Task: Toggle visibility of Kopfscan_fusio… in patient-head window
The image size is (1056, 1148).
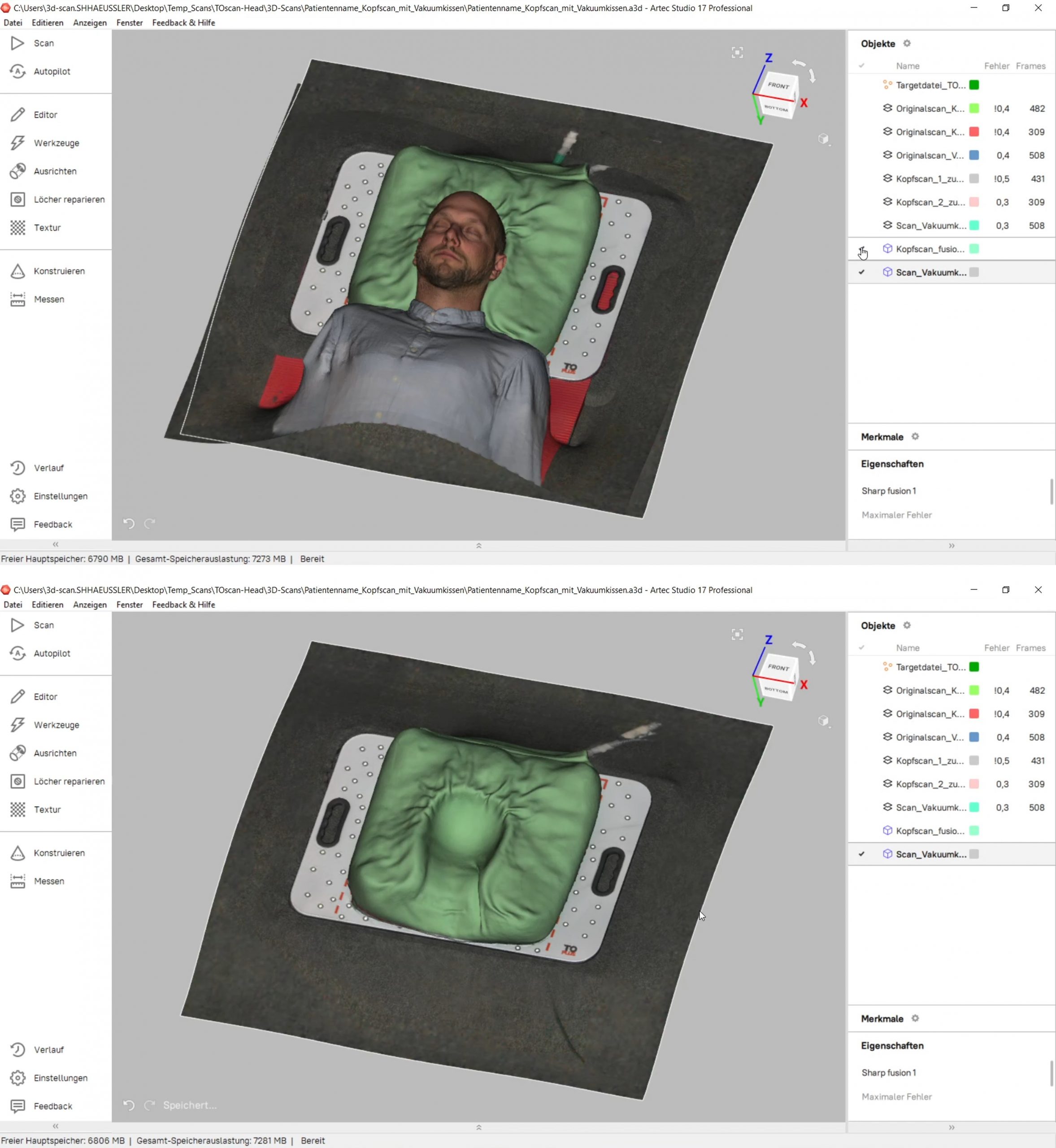Action: [x=862, y=249]
